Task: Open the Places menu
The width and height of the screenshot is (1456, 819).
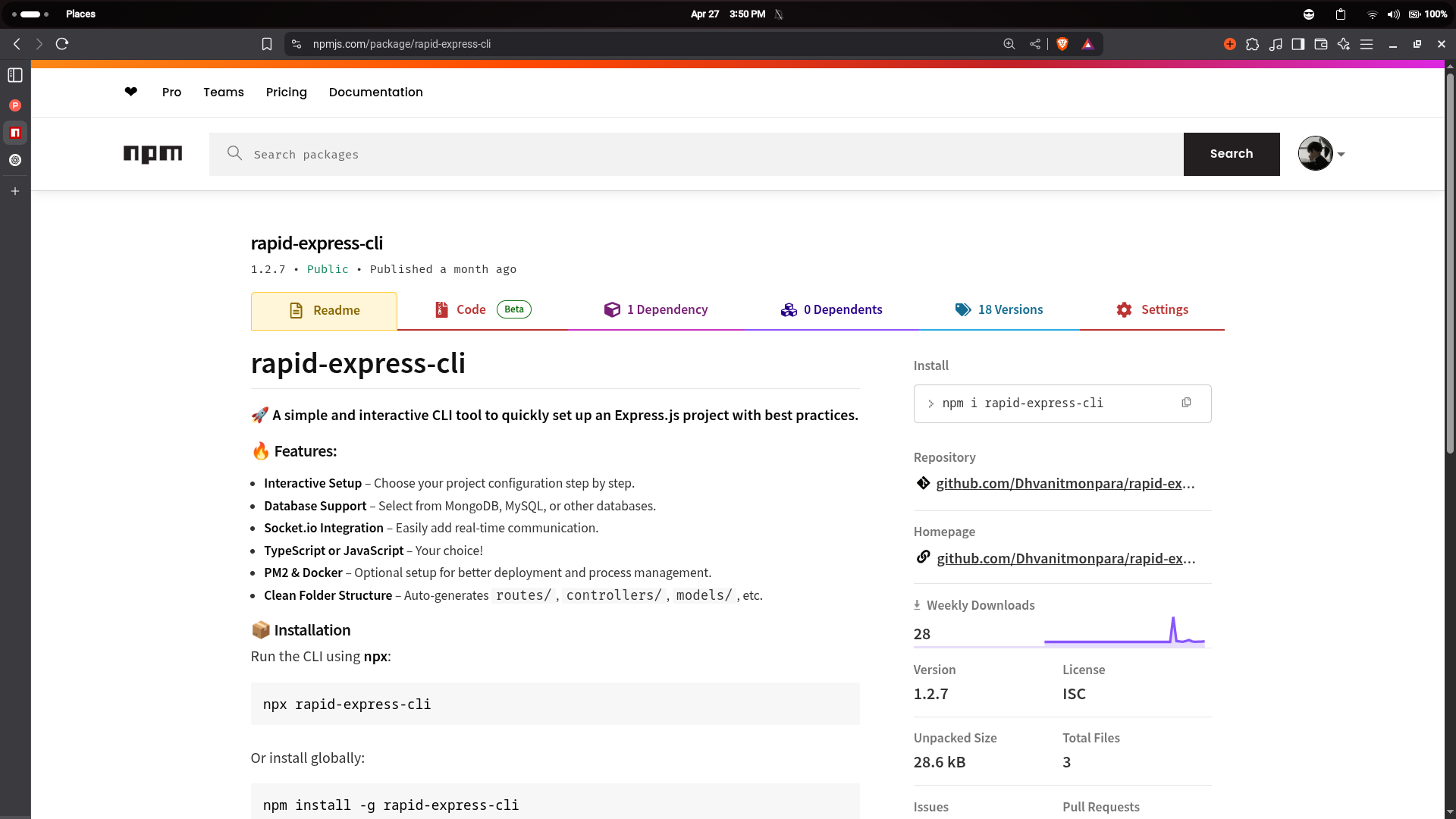Action: click(80, 14)
